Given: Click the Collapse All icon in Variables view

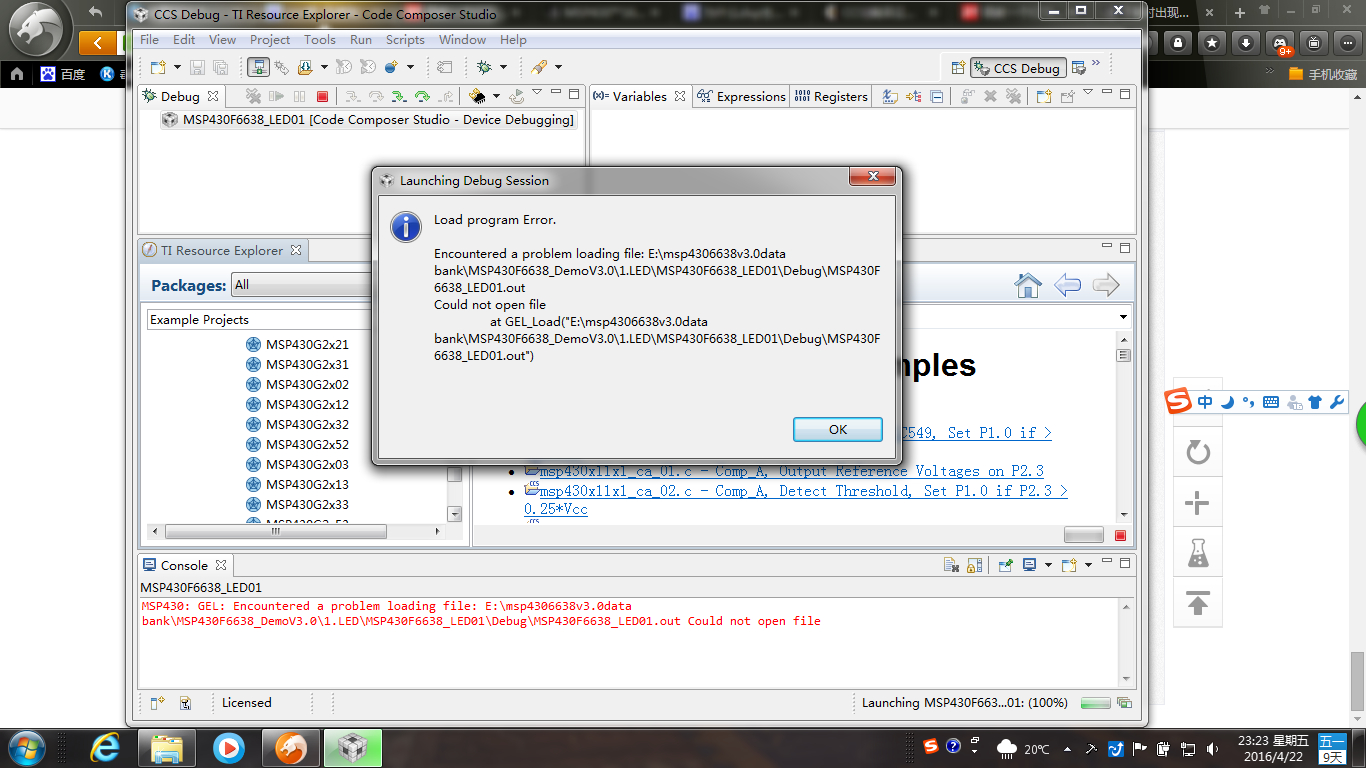Looking at the screenshot, I should point(936,97).
